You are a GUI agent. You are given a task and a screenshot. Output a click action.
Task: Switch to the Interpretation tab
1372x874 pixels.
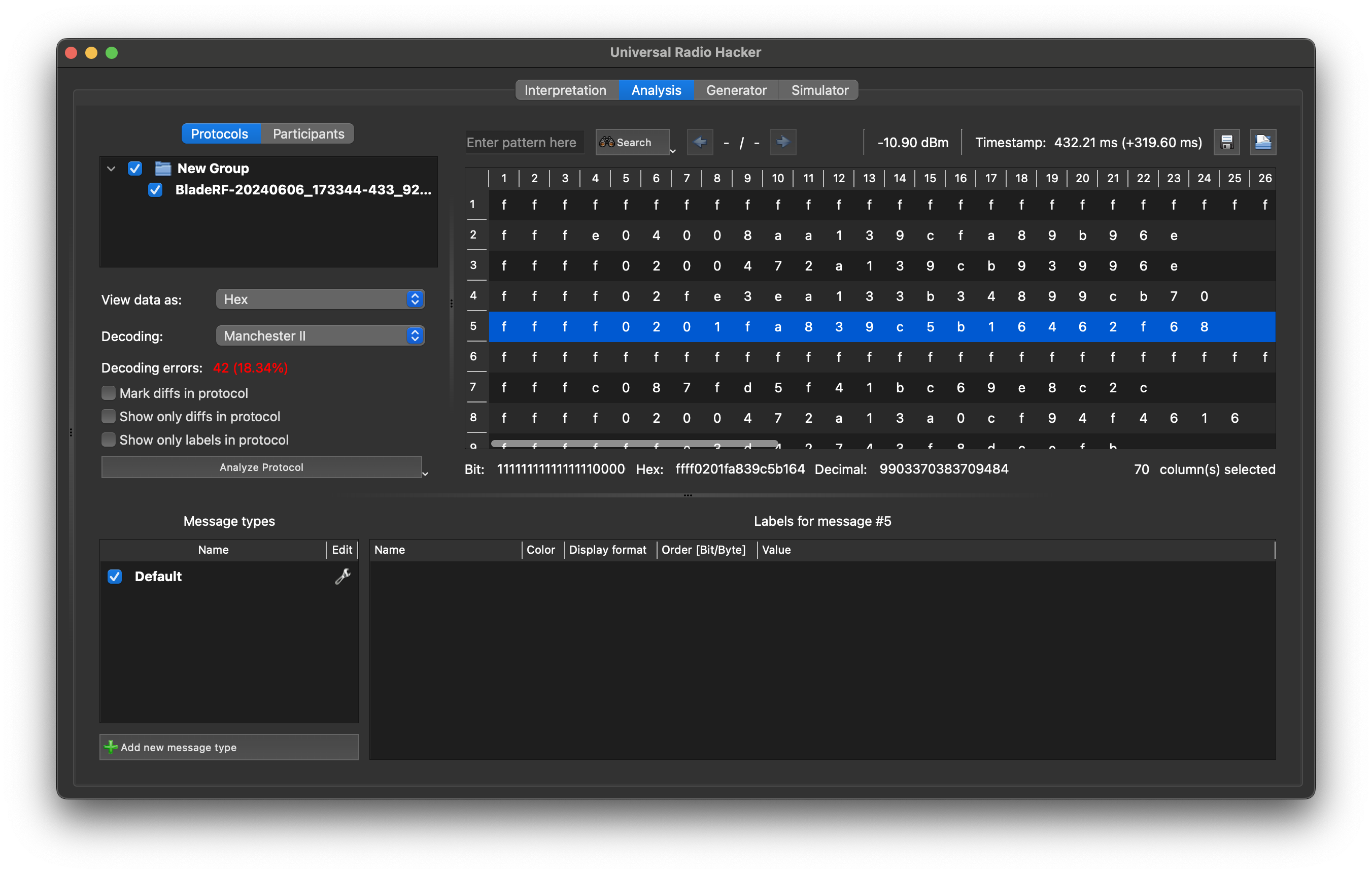click(x=565, y=90)
